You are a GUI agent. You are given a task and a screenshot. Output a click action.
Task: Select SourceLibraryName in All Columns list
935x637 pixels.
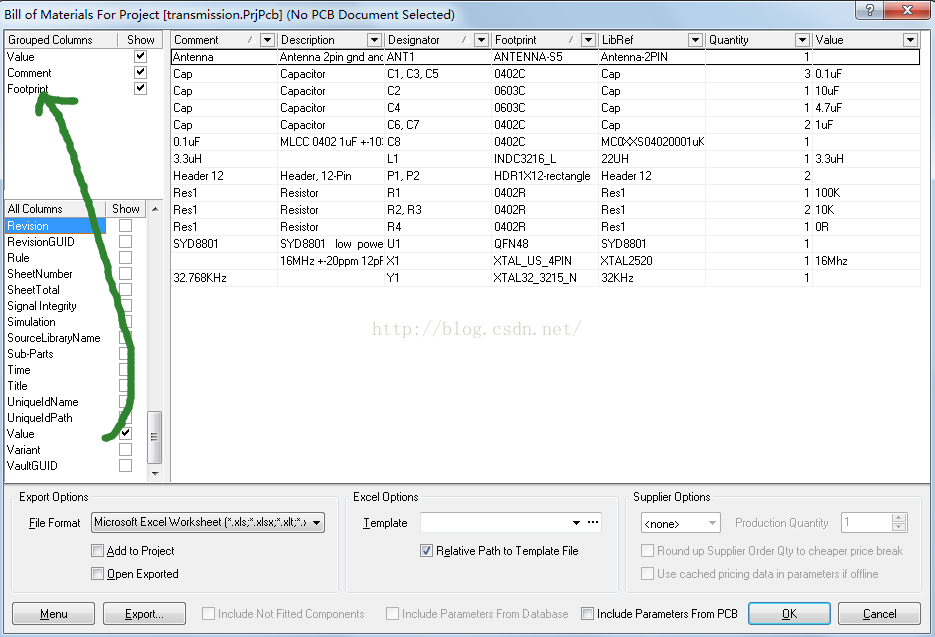54,338
